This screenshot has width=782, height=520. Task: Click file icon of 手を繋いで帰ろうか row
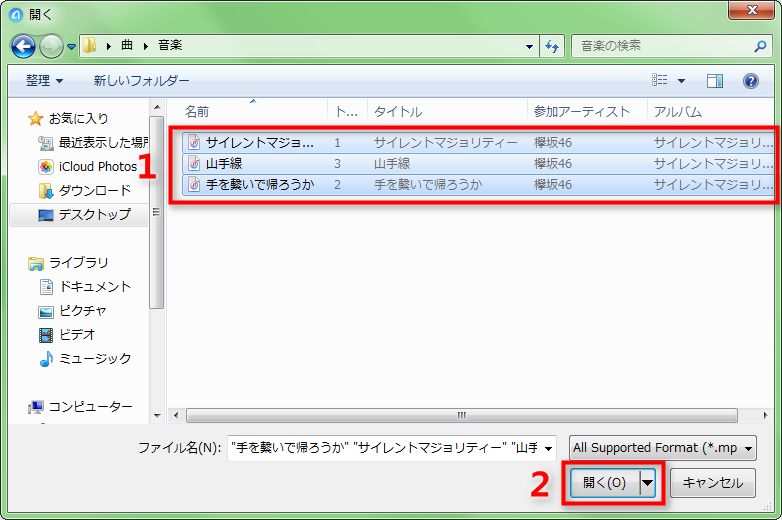tap(194, 184)
